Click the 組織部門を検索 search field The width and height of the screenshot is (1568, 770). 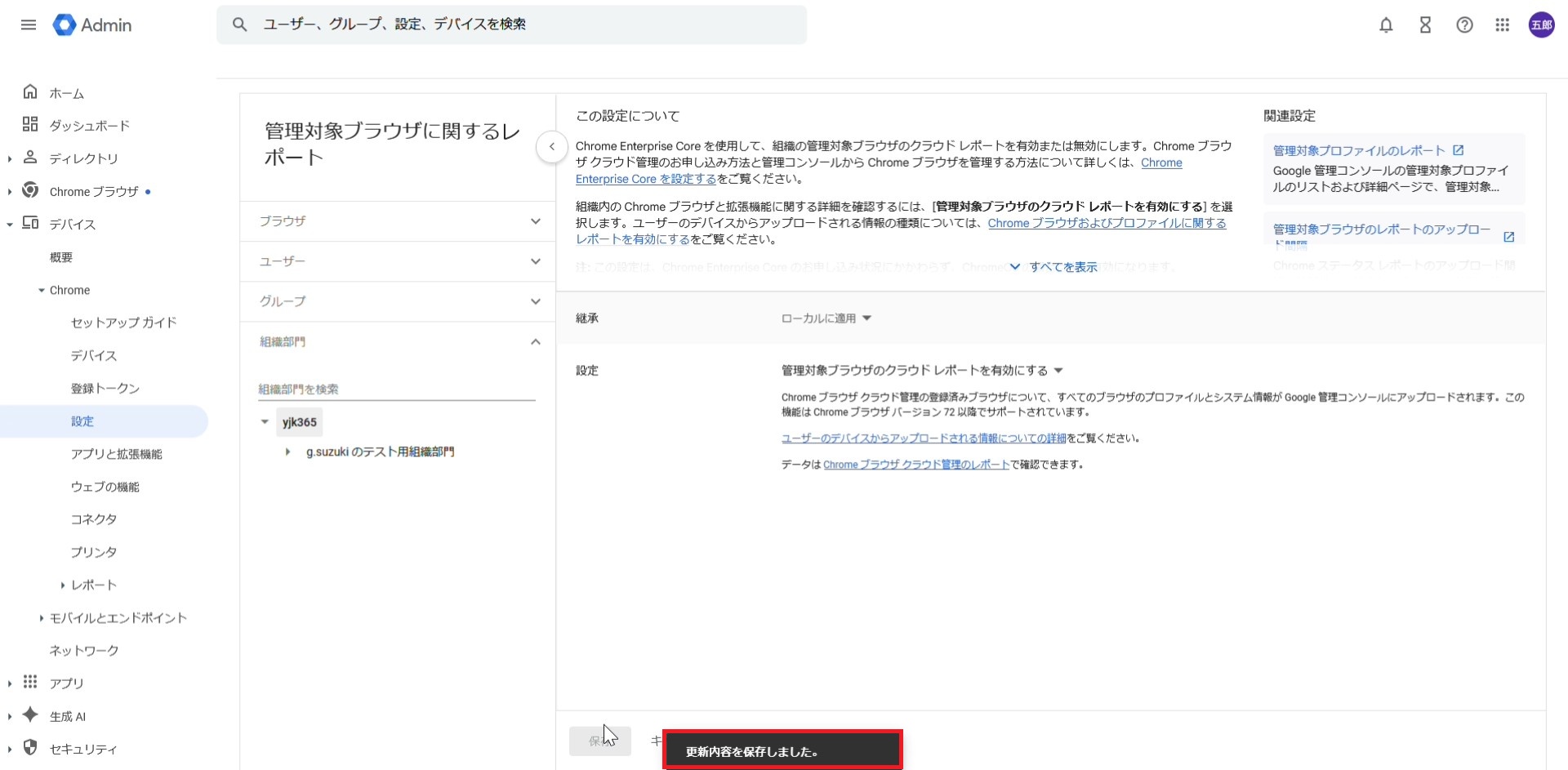pyautogui.click(x=396, y=389)
